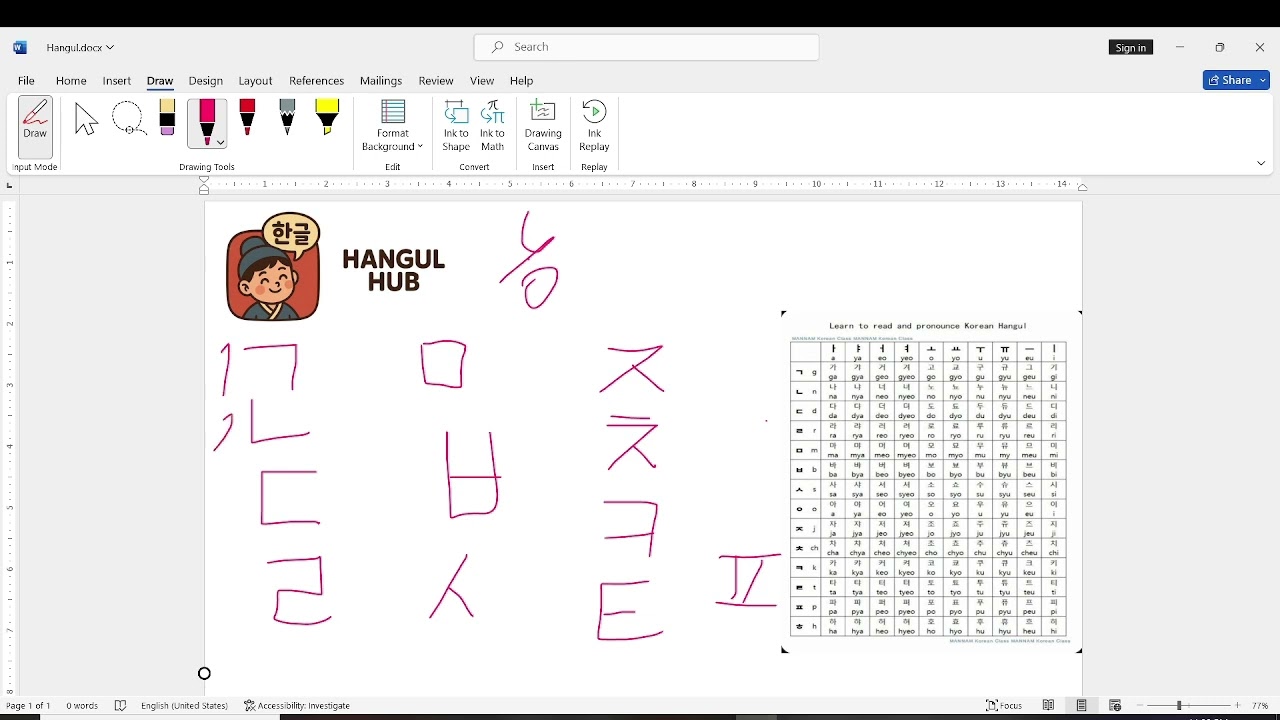The height and width of the screenshot is (720, 1280).
Task: Click the zoom slider handle
Action: (x=1179, y=706)
